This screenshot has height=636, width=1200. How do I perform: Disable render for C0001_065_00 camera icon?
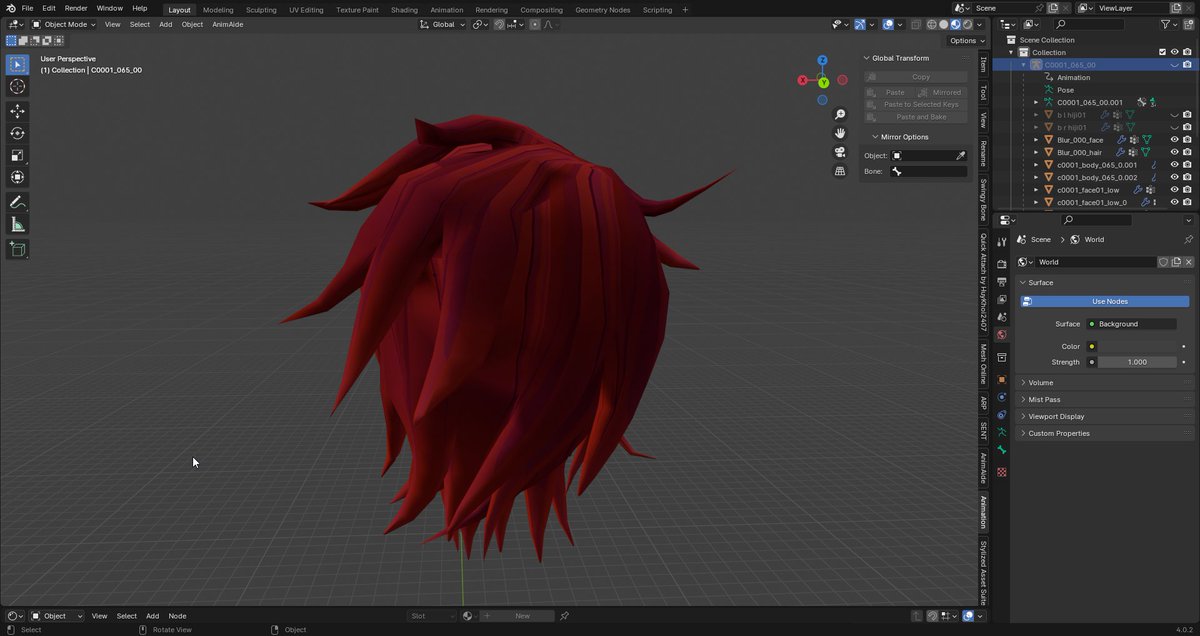pyautogui.click(x=1187, y=65)
